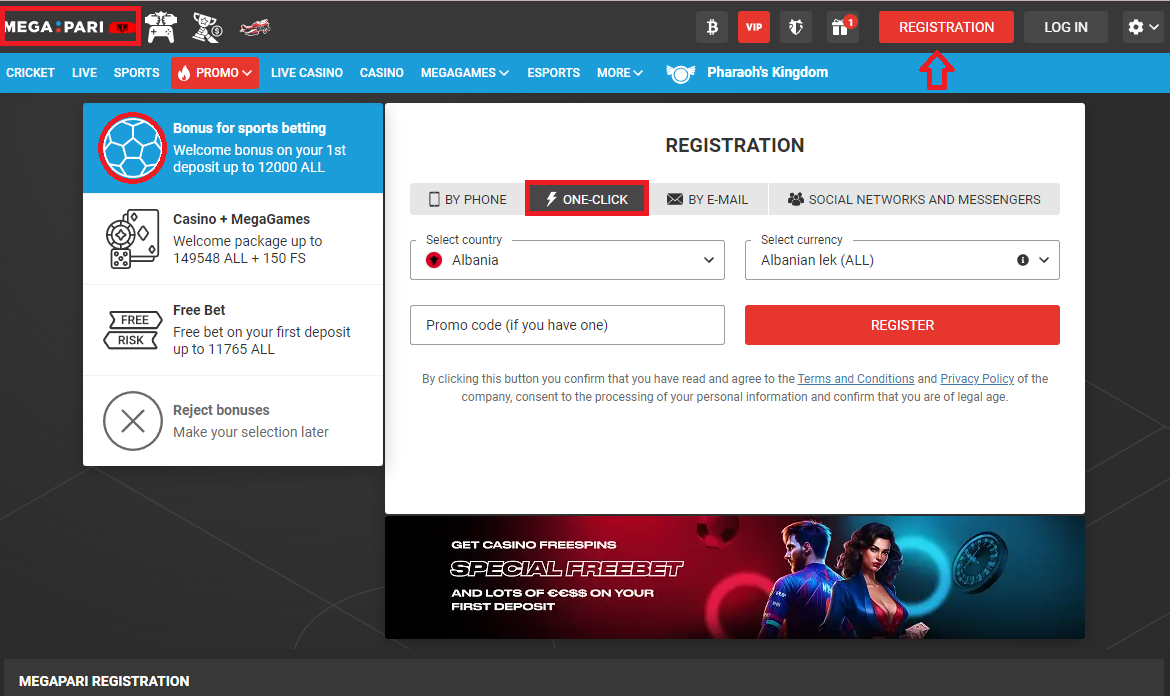Click the Megapari logo
This screenshot has height=696, width=1170.
click(69, 27)
